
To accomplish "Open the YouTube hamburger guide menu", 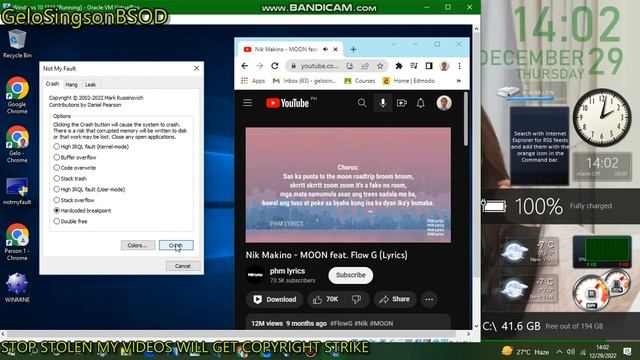I will click(x=248, y=103).
